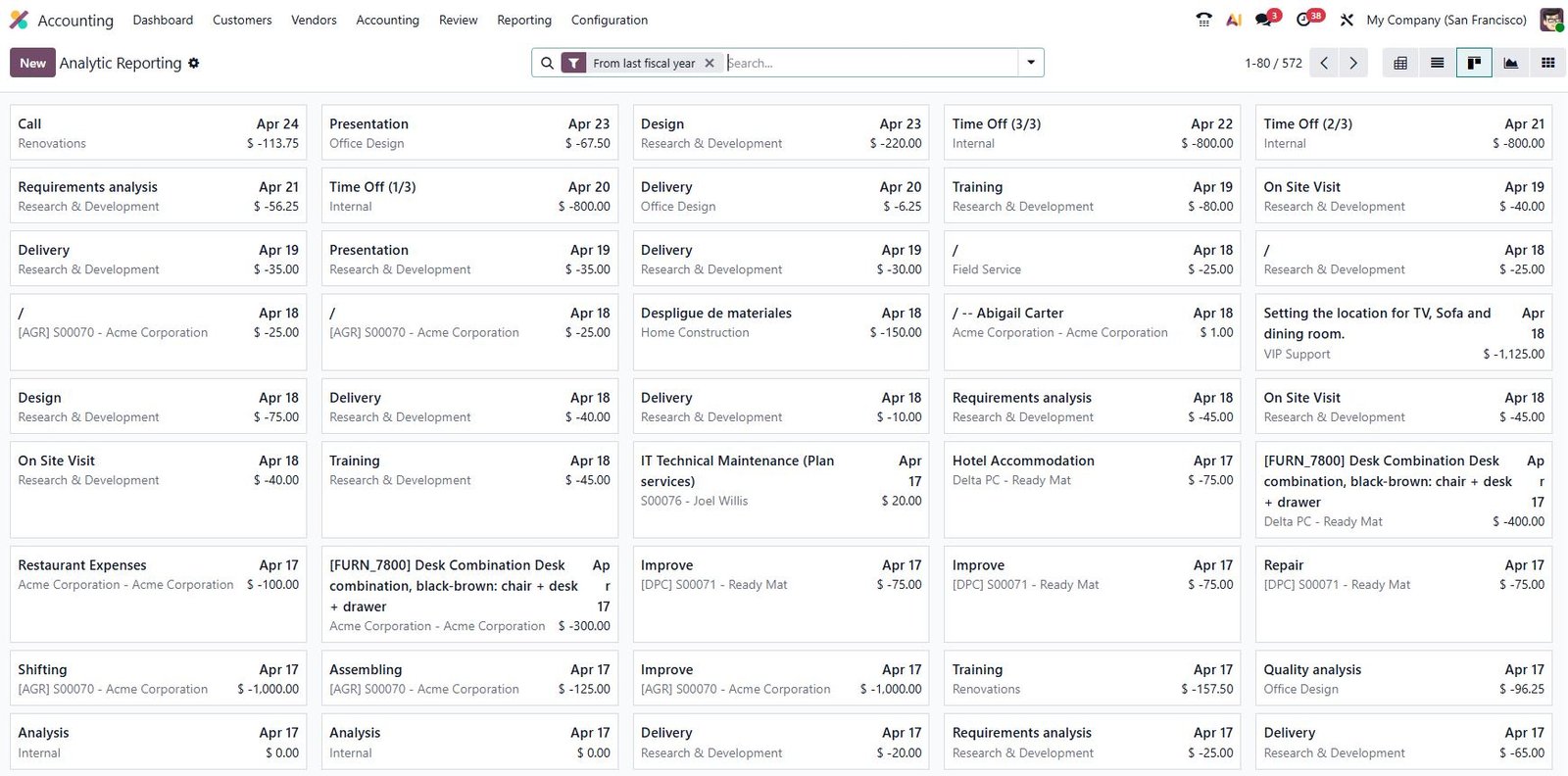Open the Shifting card

pos(158,678)
